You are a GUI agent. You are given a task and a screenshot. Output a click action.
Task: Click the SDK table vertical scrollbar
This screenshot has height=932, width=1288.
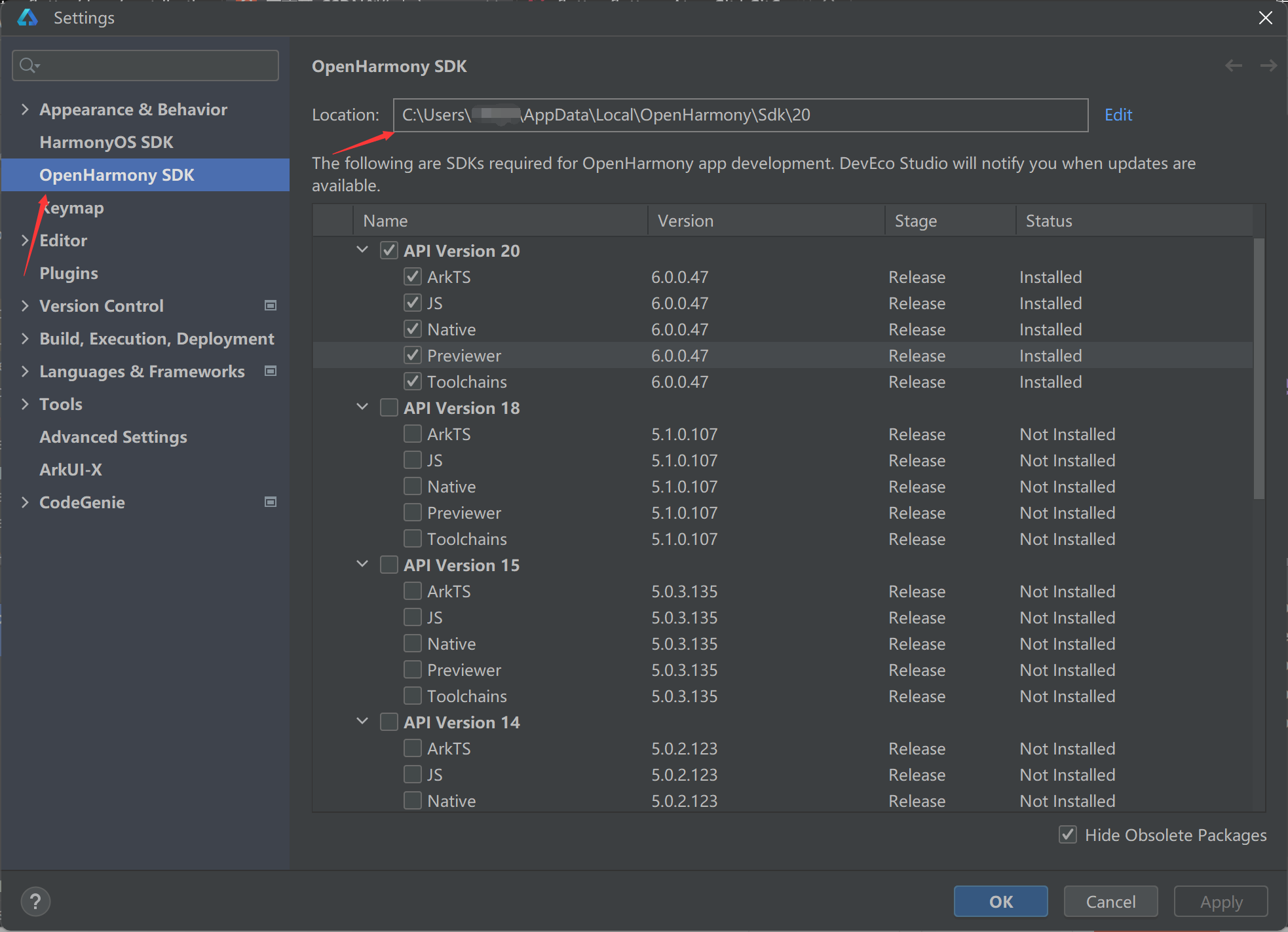click(1259, 368)
